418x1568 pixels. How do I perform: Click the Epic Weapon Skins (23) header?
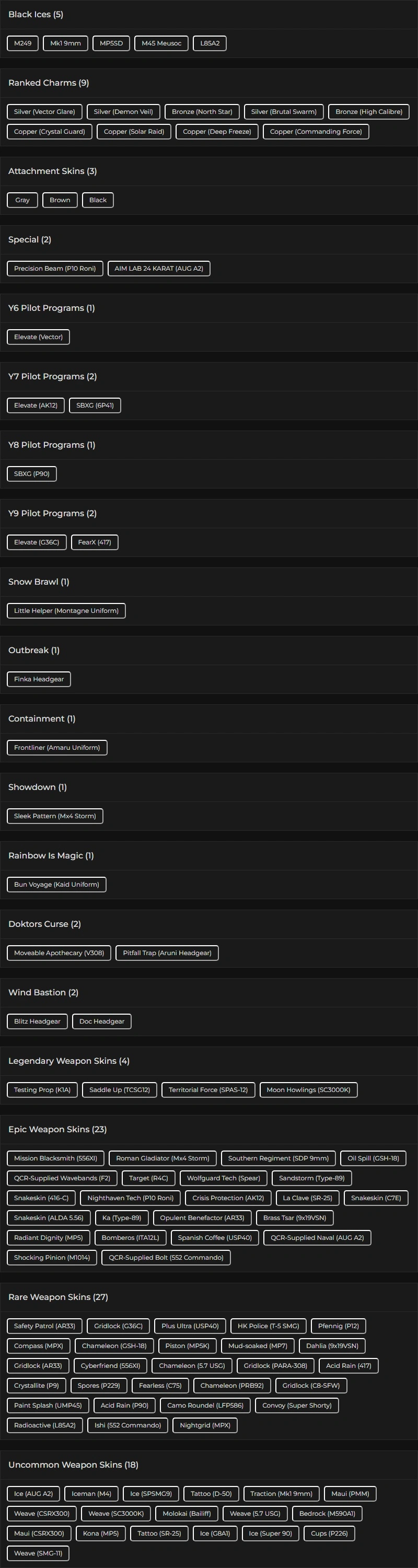[x=58, y=1129]
